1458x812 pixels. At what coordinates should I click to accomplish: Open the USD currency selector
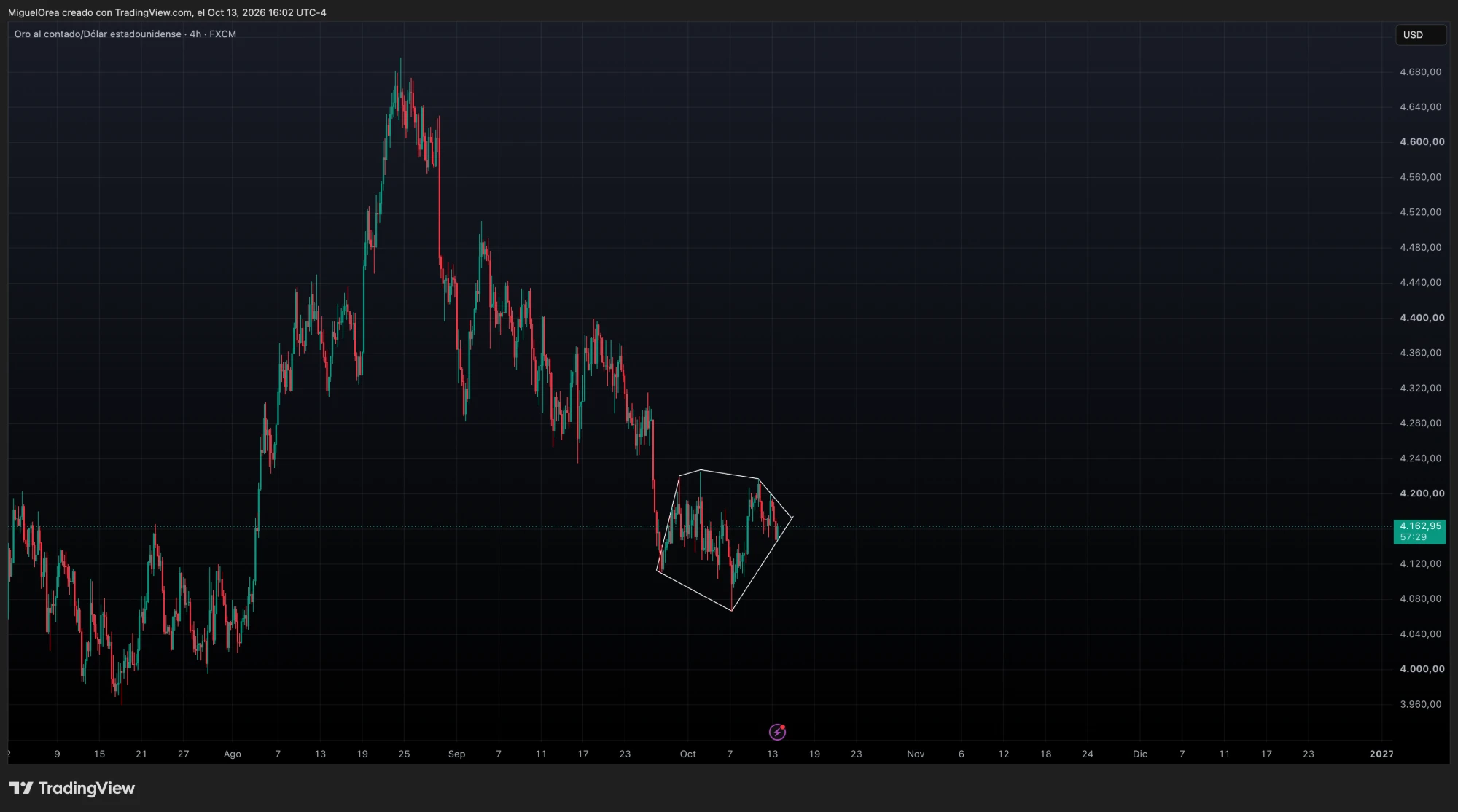coord(1420,35)
